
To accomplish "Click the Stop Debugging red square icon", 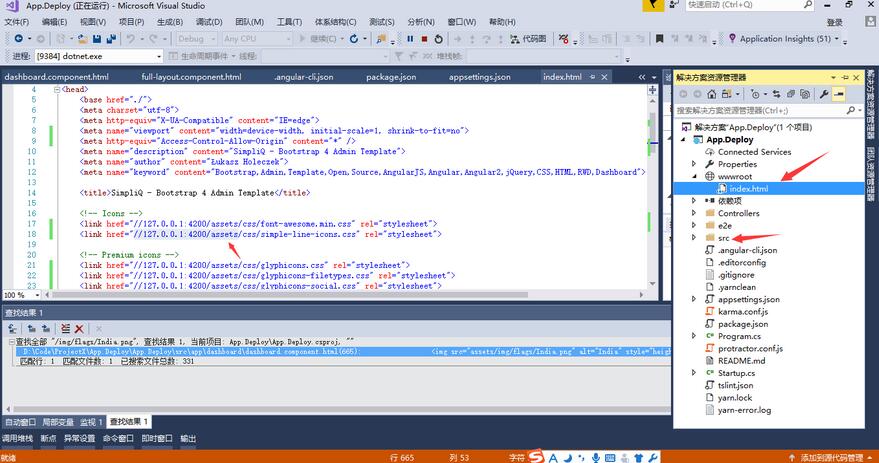I will click(x=424, y=39).
